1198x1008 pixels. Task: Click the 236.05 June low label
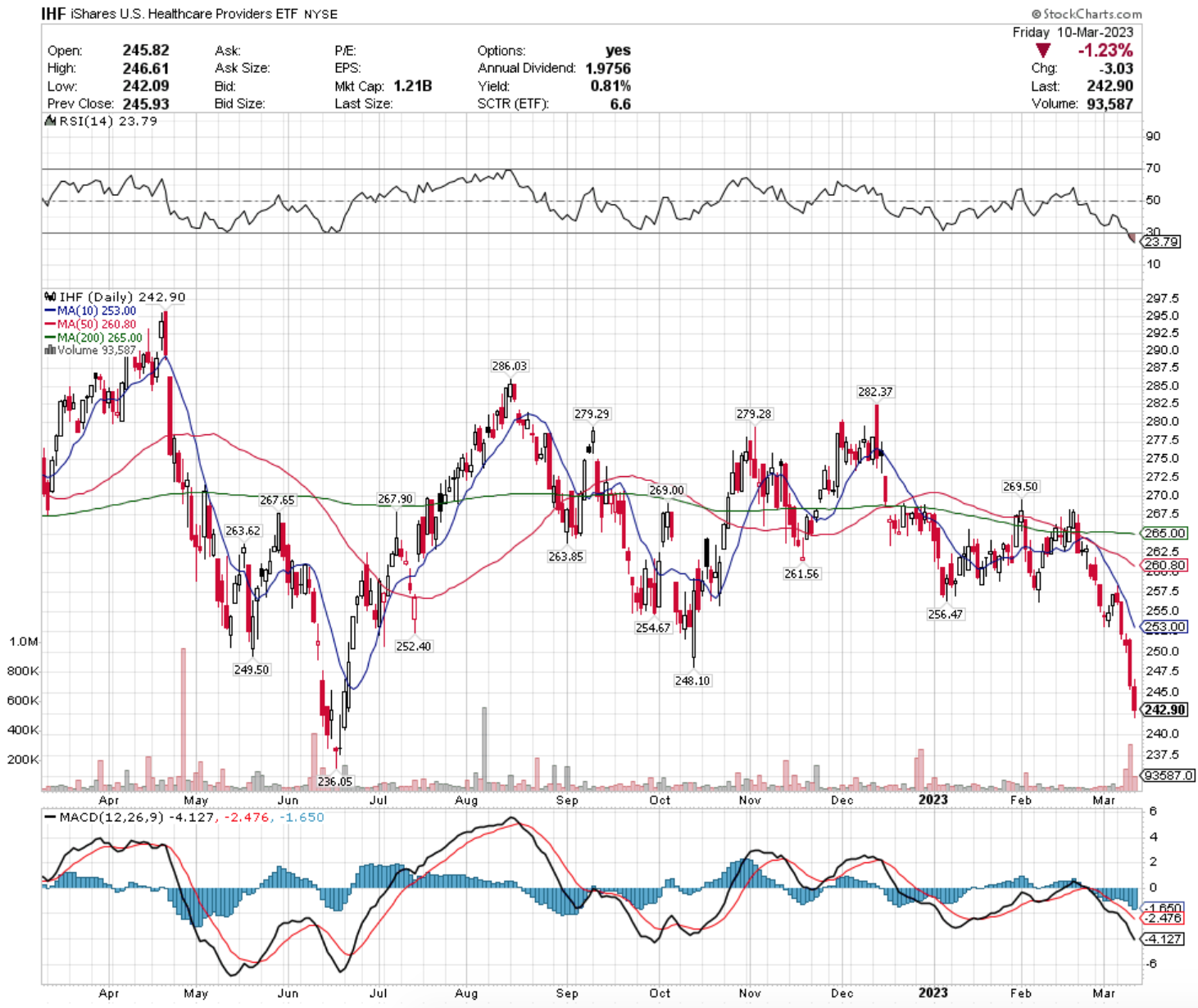[334, 782]
